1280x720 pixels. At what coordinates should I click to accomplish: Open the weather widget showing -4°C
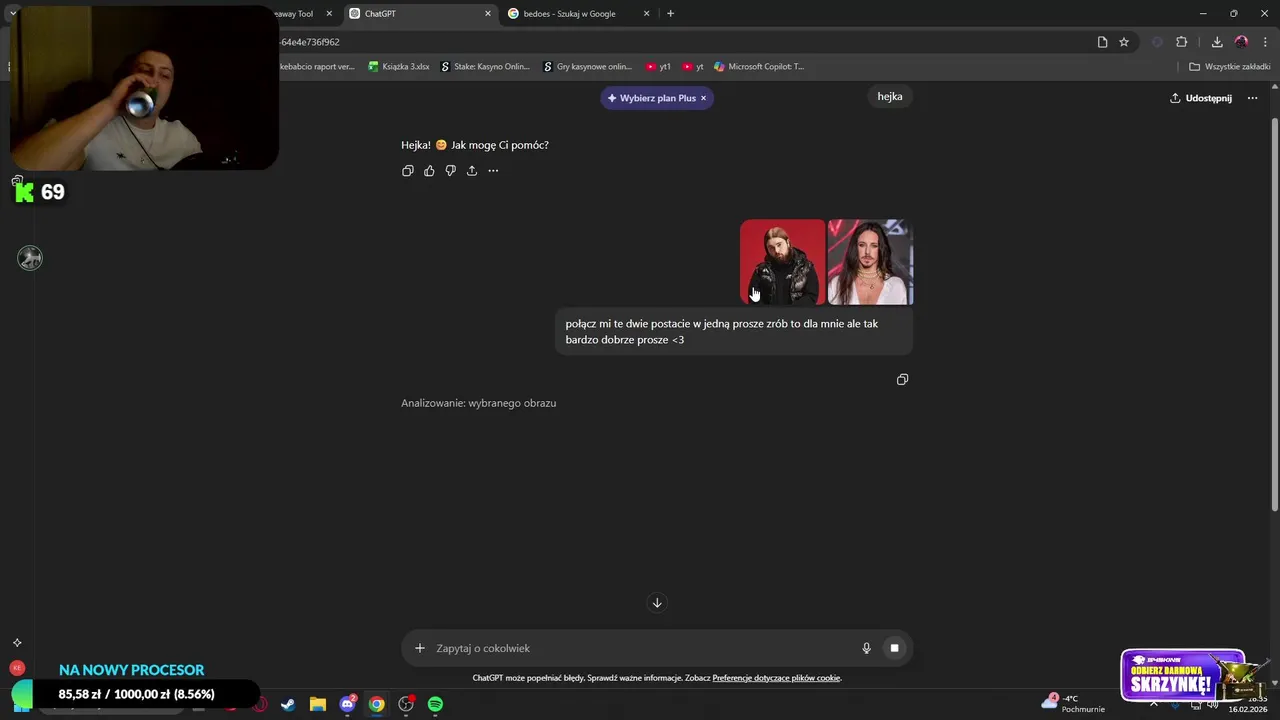1073,703
